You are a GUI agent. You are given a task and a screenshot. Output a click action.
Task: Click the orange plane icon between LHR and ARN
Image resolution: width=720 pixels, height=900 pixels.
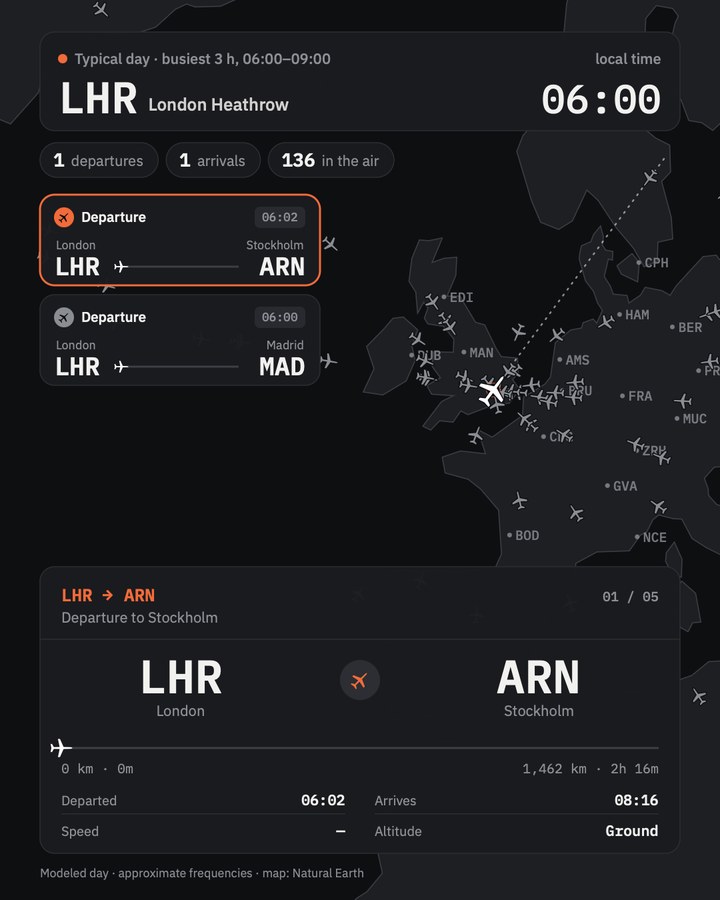[x=359, y=681]
